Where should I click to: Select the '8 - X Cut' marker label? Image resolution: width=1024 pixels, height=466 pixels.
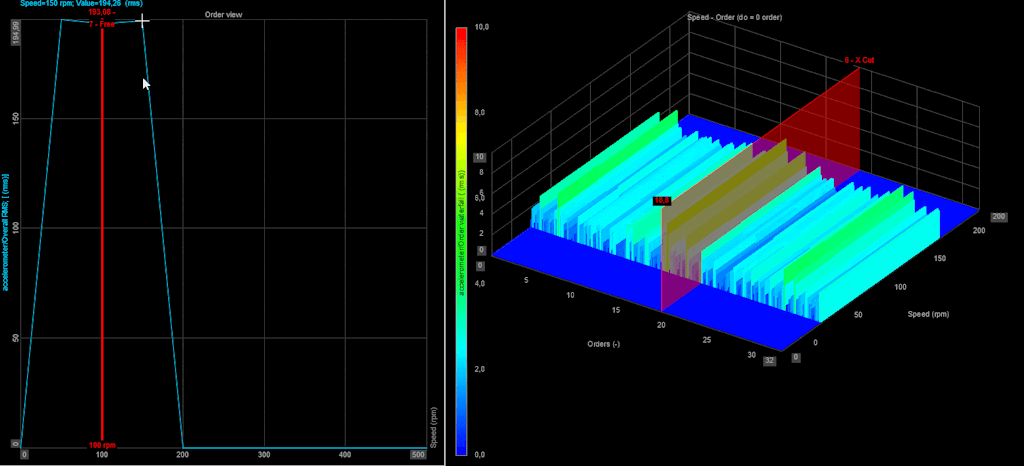click(858, 61)
